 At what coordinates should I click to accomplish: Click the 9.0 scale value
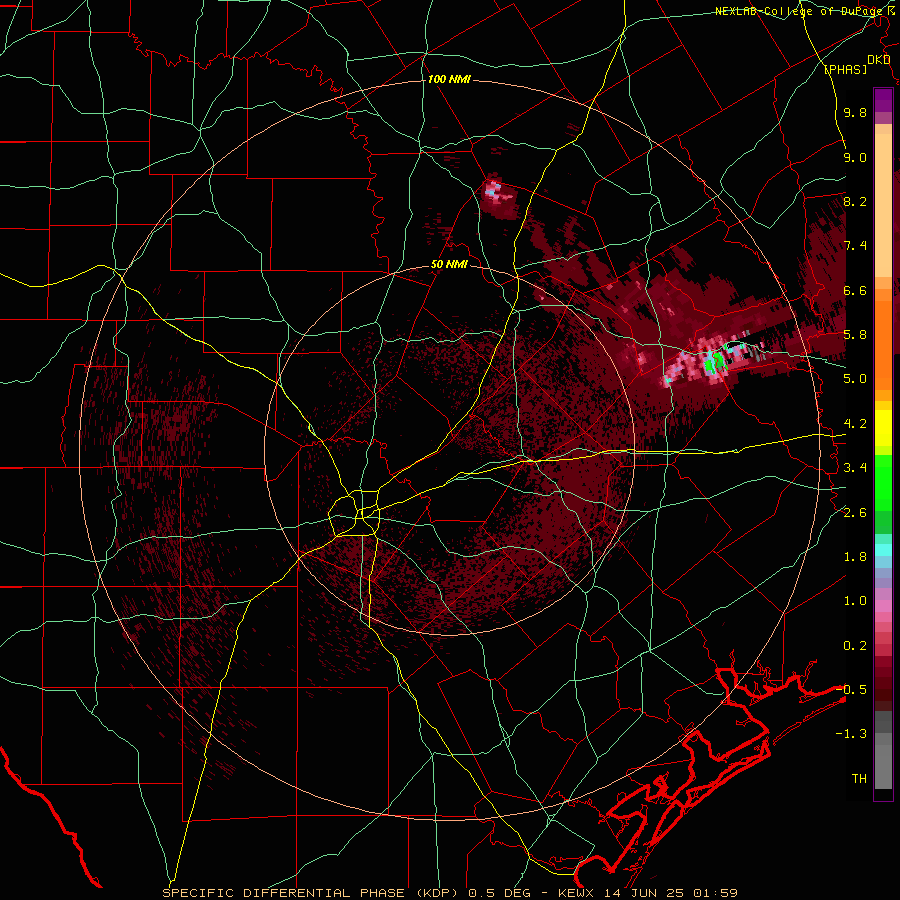855,157
